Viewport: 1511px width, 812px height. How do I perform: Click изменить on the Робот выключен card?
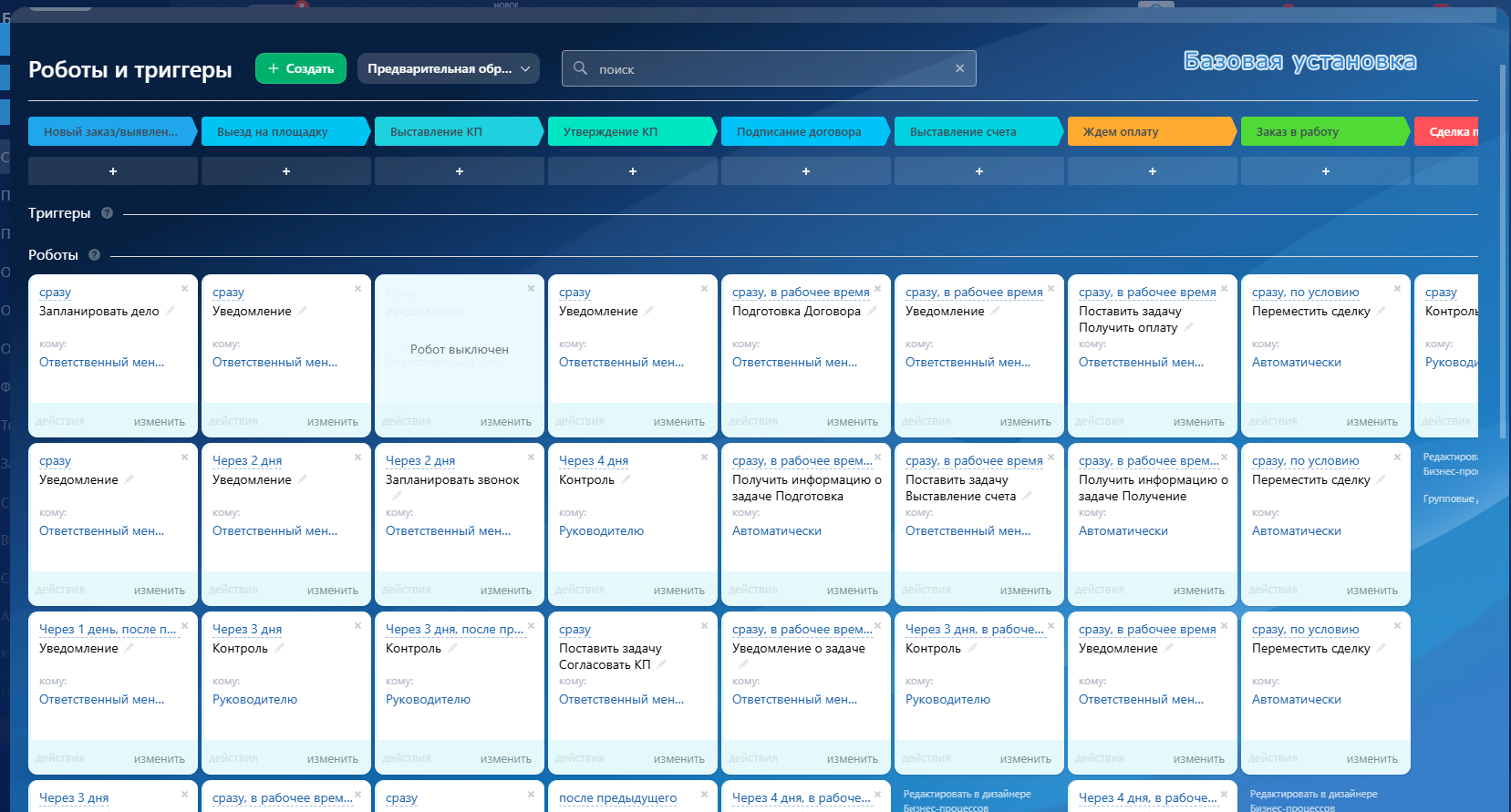[x=505, y=422]
